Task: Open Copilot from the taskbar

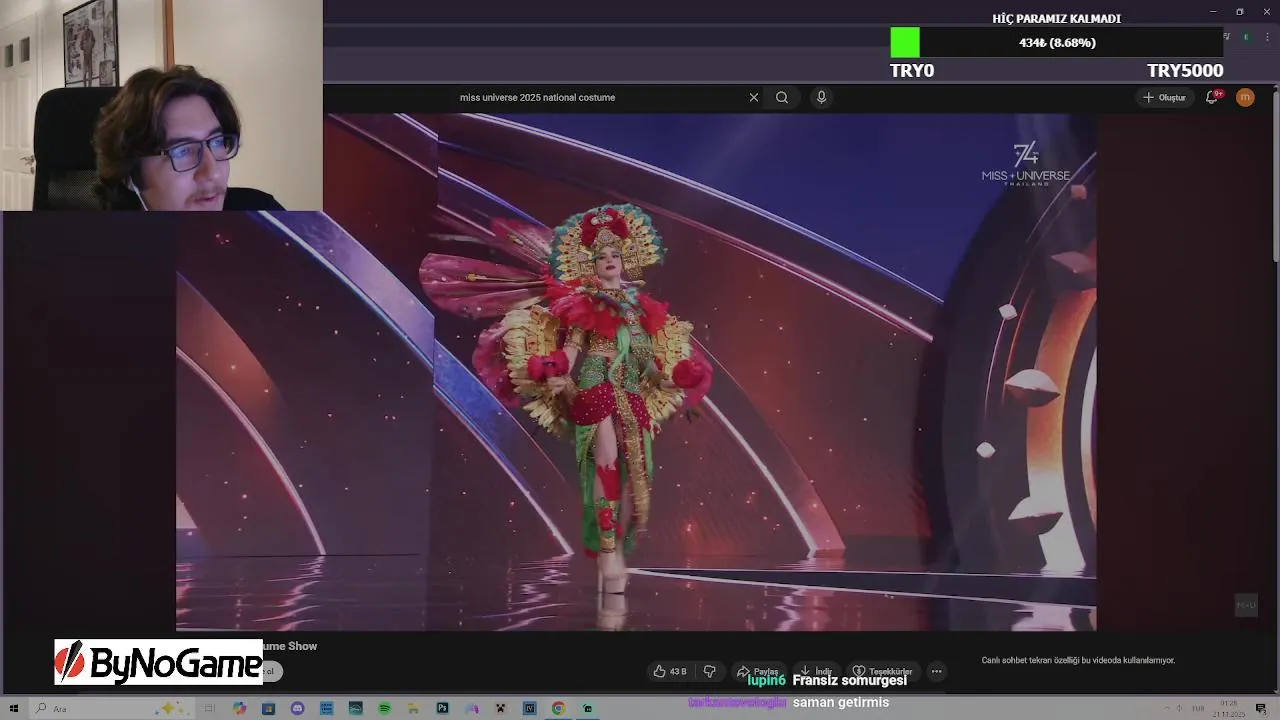Action: (239, 708)
